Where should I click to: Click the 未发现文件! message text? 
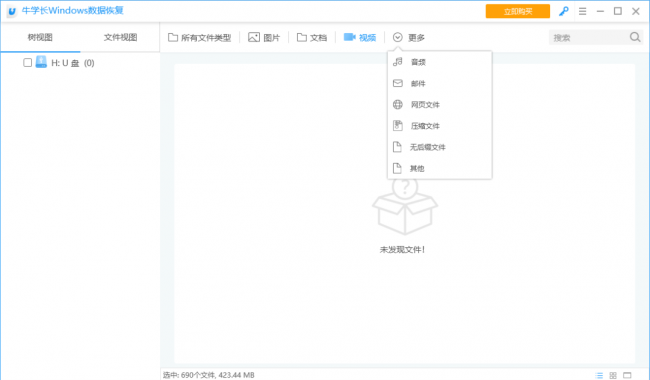coord(403,249)
